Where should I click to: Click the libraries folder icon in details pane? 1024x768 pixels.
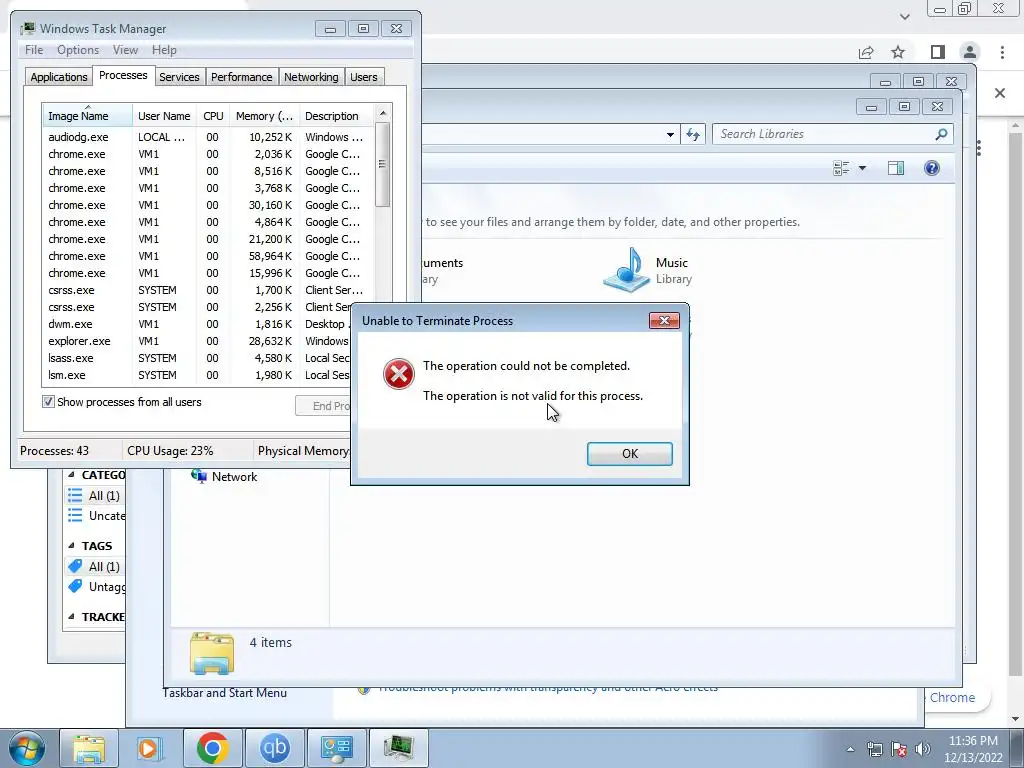click(x=212, y=652)
